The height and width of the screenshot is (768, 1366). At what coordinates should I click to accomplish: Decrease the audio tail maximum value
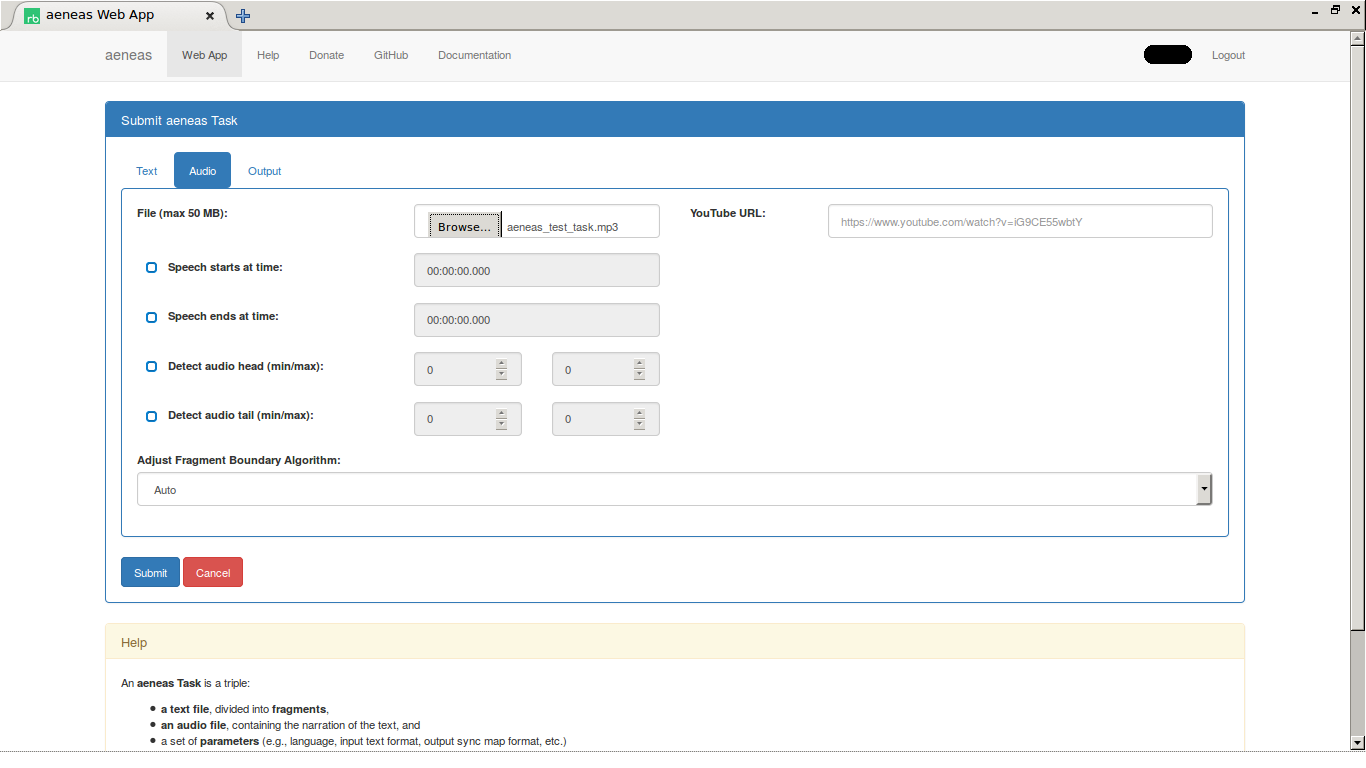click(x=639, y=424)
